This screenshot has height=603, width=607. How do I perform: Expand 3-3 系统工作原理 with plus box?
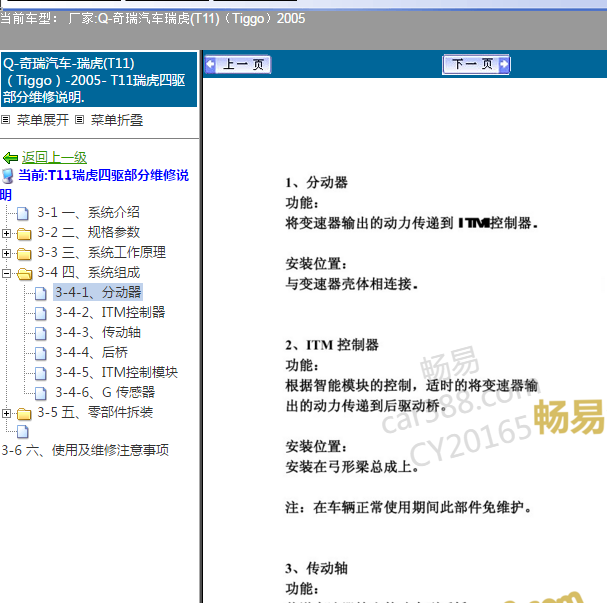pyautogui.click(x=6, y=253)
